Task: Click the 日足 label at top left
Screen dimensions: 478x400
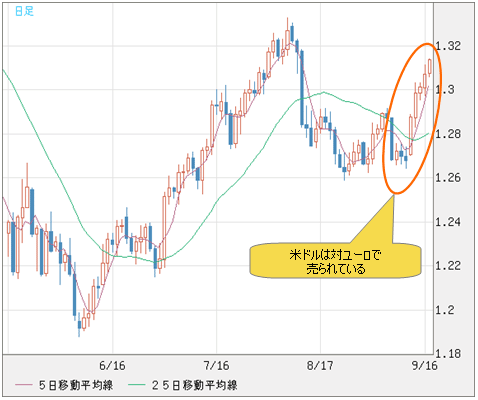Action: point(24,11)
